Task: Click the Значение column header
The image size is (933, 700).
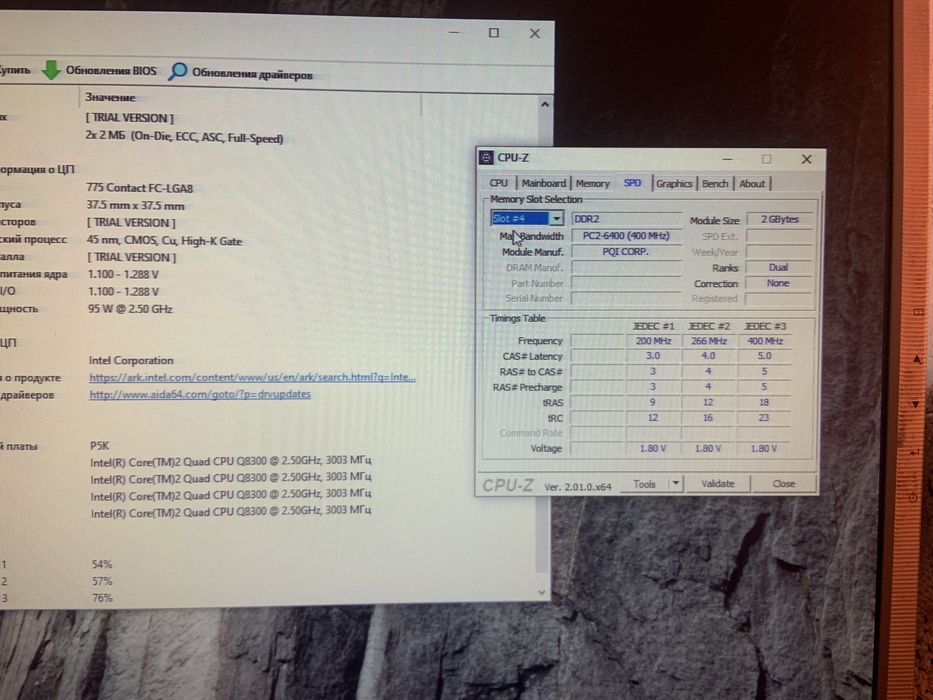Action: coord(110,97)
